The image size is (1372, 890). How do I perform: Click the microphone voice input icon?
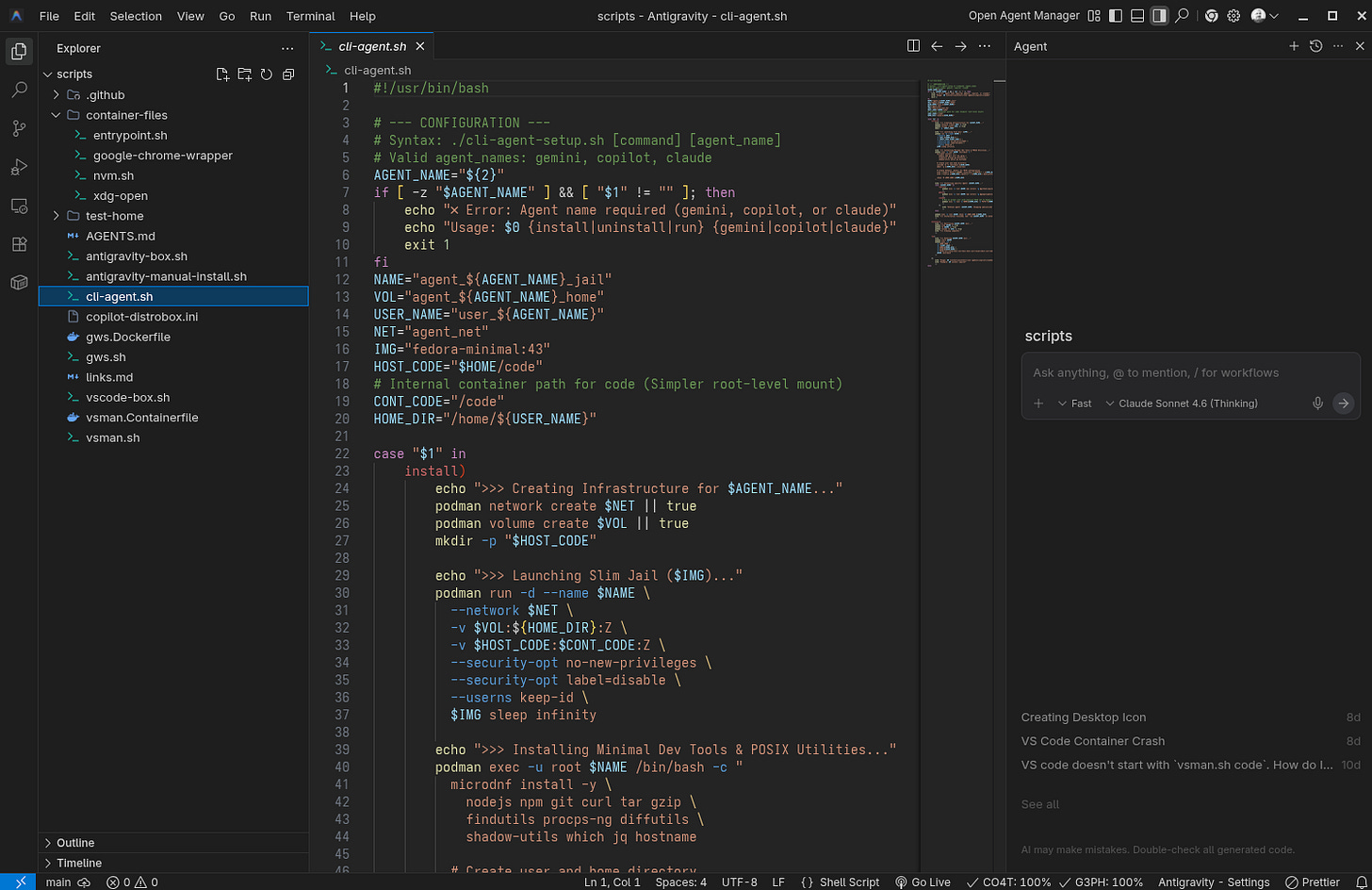click(x=1317, y=404)
